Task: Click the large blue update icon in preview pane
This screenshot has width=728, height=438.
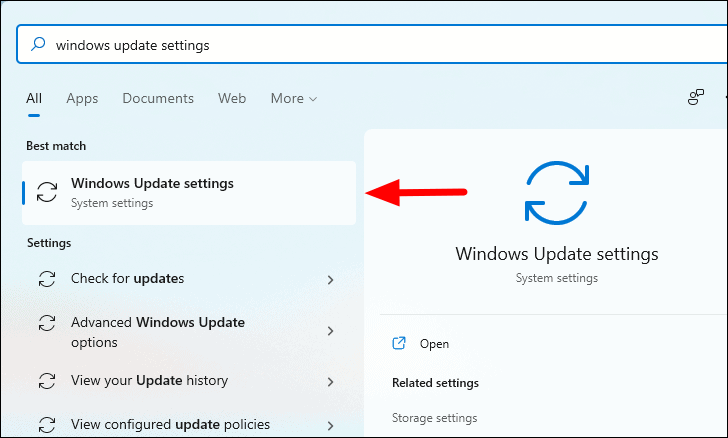Action: pos(557,193)
